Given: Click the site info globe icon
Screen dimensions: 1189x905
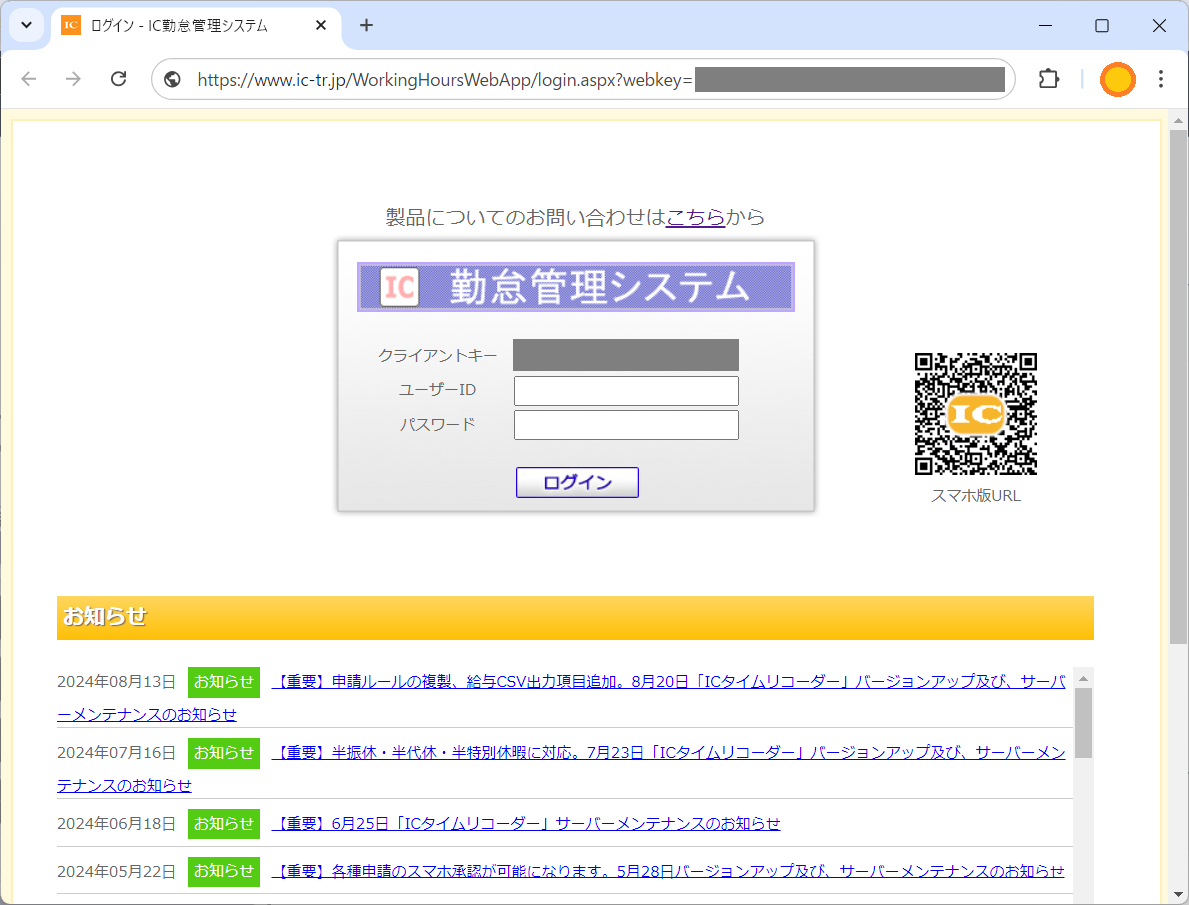Looking at the screenshot, I should [x=173, y=80].
